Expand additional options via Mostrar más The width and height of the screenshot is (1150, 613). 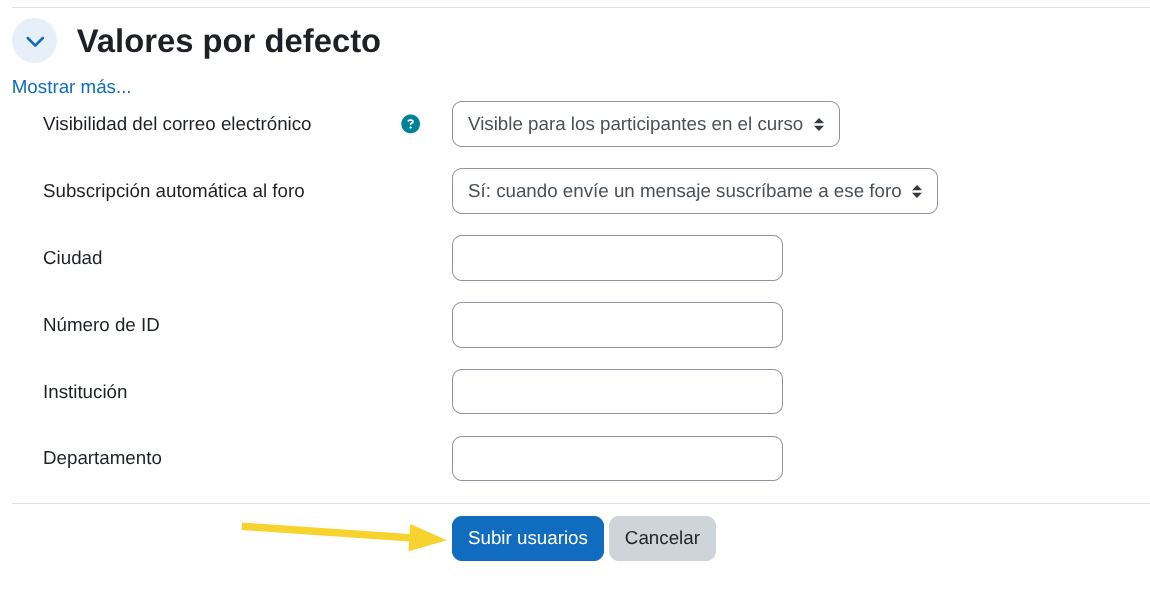tap(71, 87)
